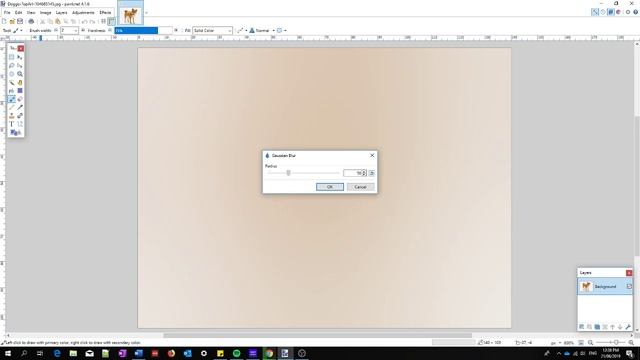Image resolution: width=640 pixels, height=360 pixels.
Task: Click the New file toolbar icon
Action: 4,21
